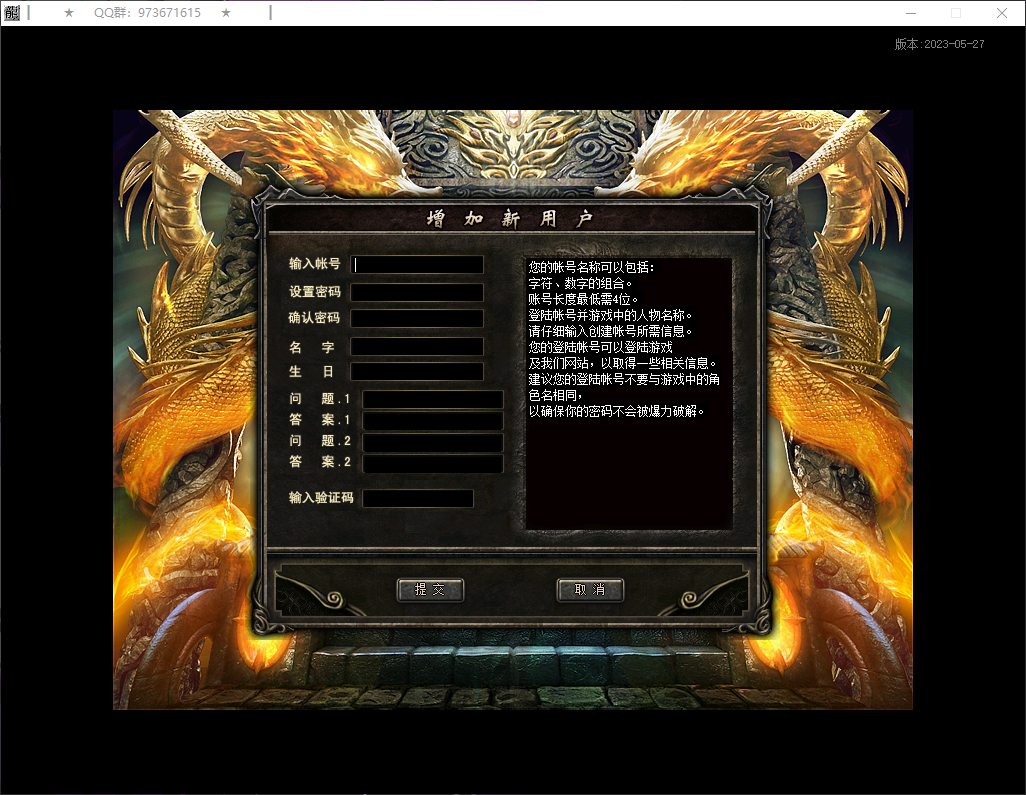Click the 增加新用户 dialog heading

tap(510, 219)
